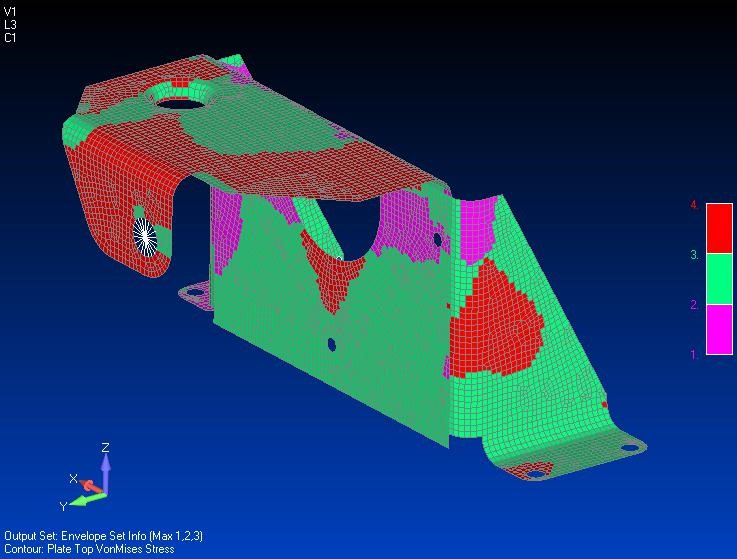
Task: Click the Z axis arrow of the triad
Action: 106,472
